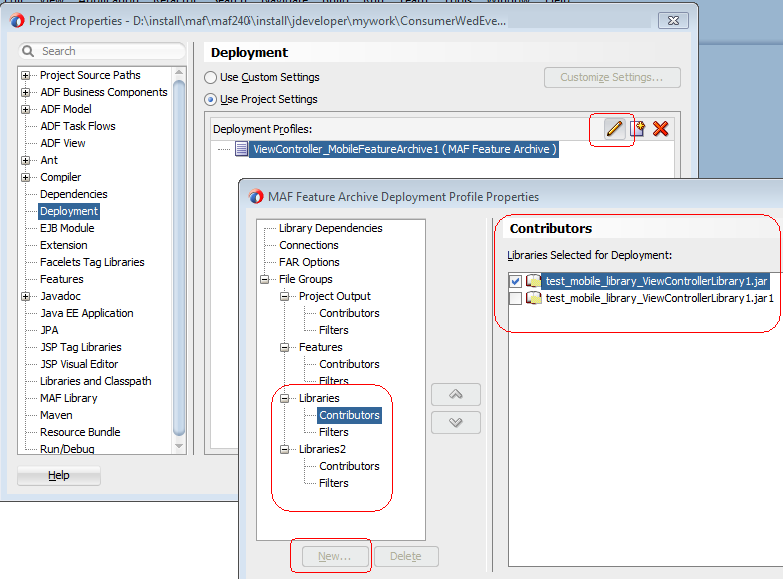
Task: Expand the Ant node
Action: 25,160
